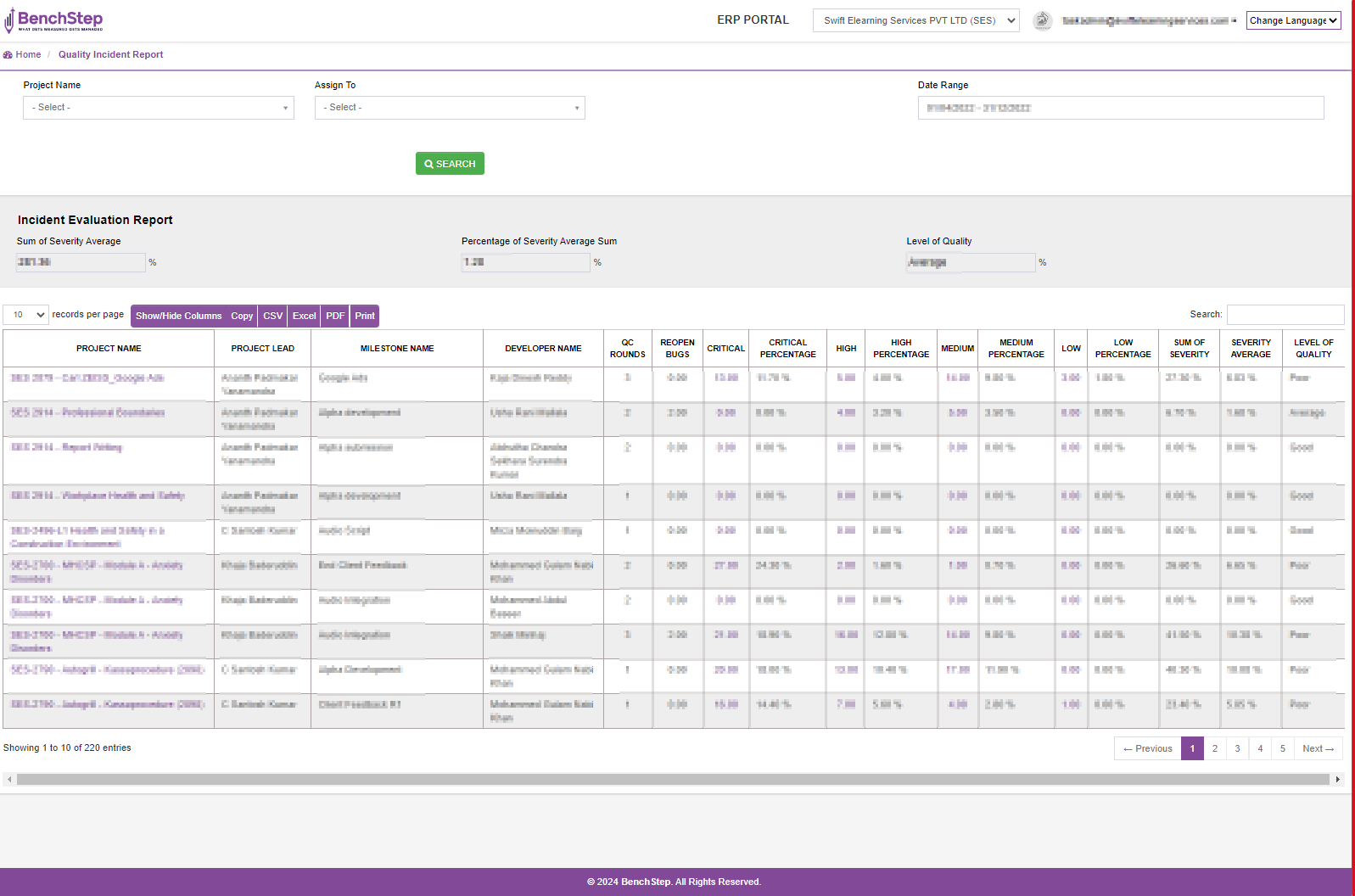Sort by MILESTONE NAME column header
This screenshot has height=896, width=1355.
click(397, 349)
